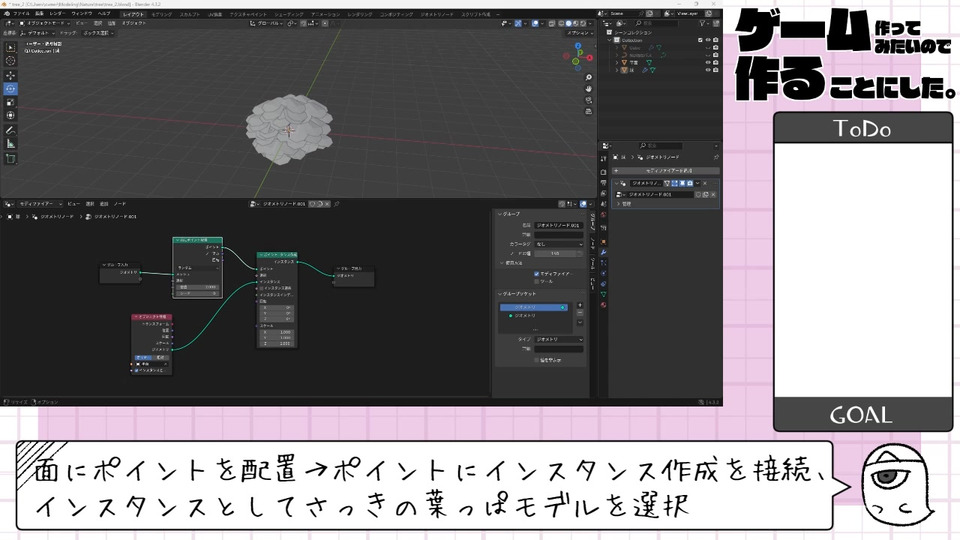Select the Select Box tool in viewport toolbar
This screenshot has height=540, width=960.
tap(10, 47)
